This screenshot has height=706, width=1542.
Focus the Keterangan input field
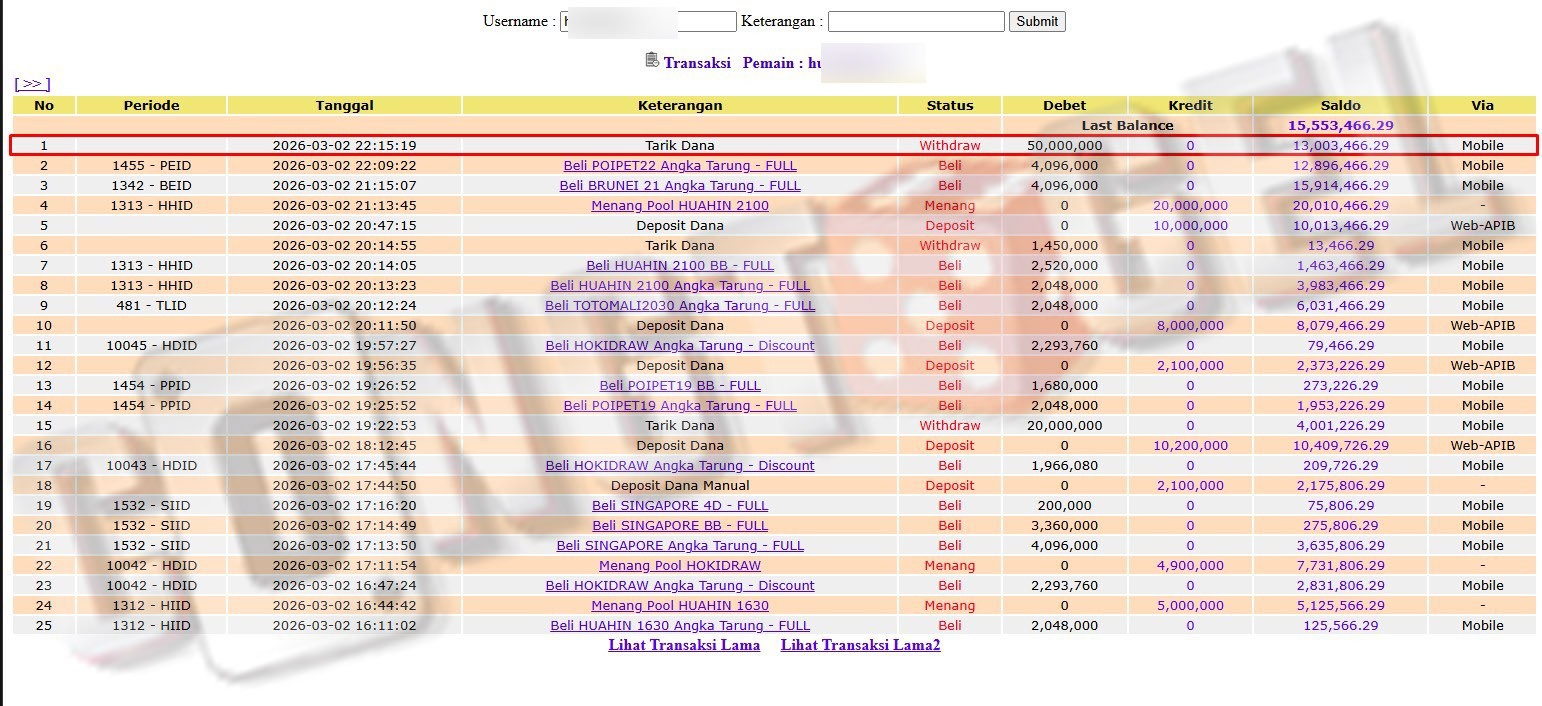[915, 21]
